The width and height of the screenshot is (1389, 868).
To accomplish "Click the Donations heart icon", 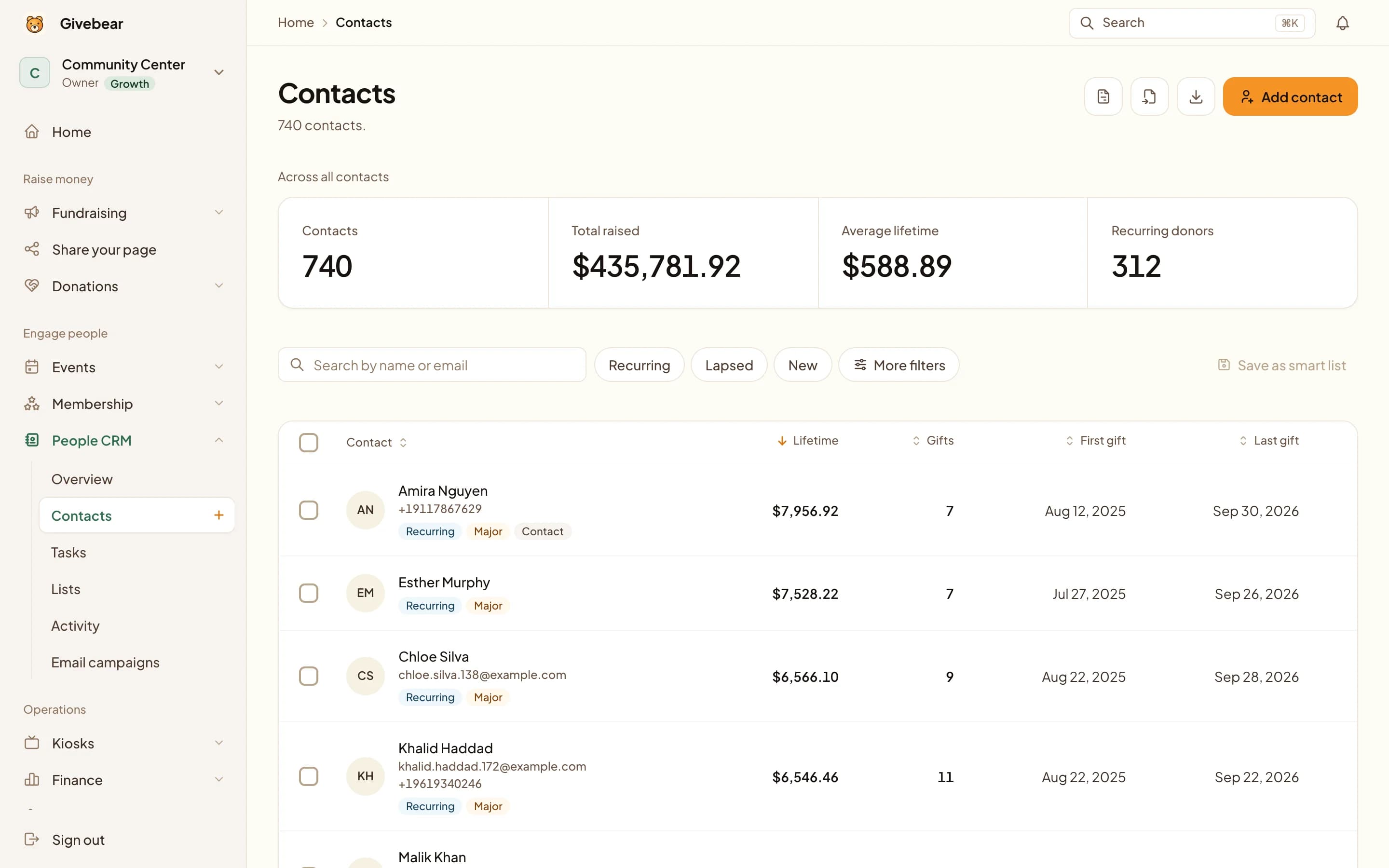I will pos(31,285).
